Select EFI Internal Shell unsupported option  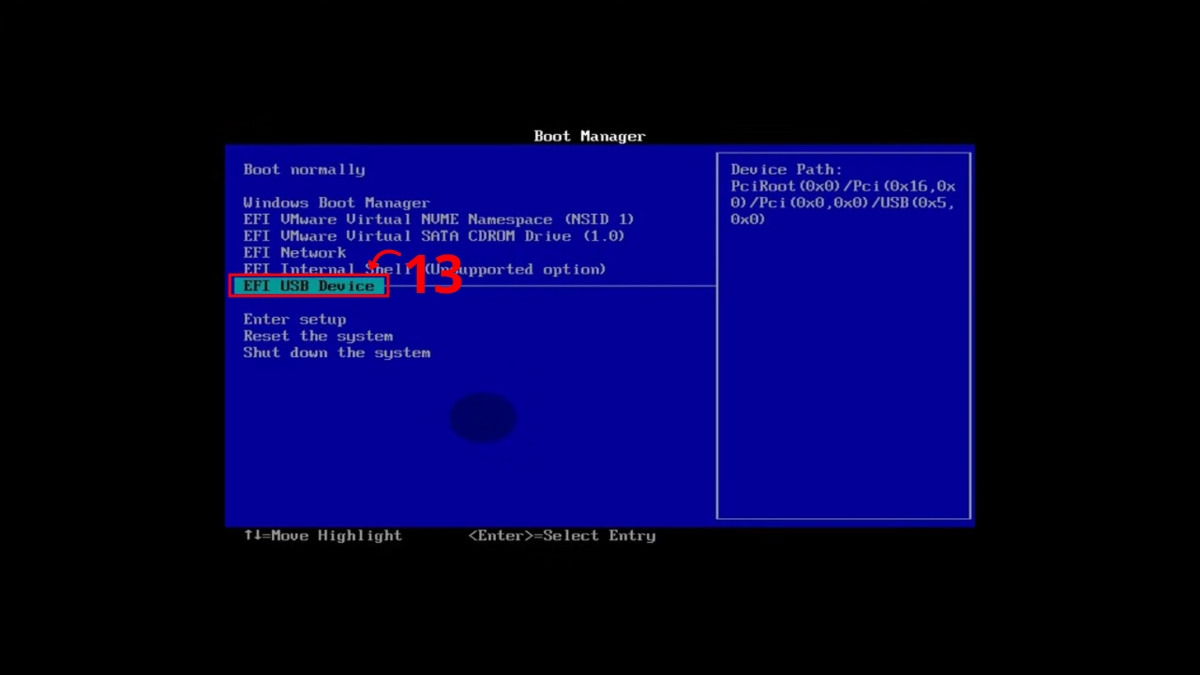click(x=424, y=269)
